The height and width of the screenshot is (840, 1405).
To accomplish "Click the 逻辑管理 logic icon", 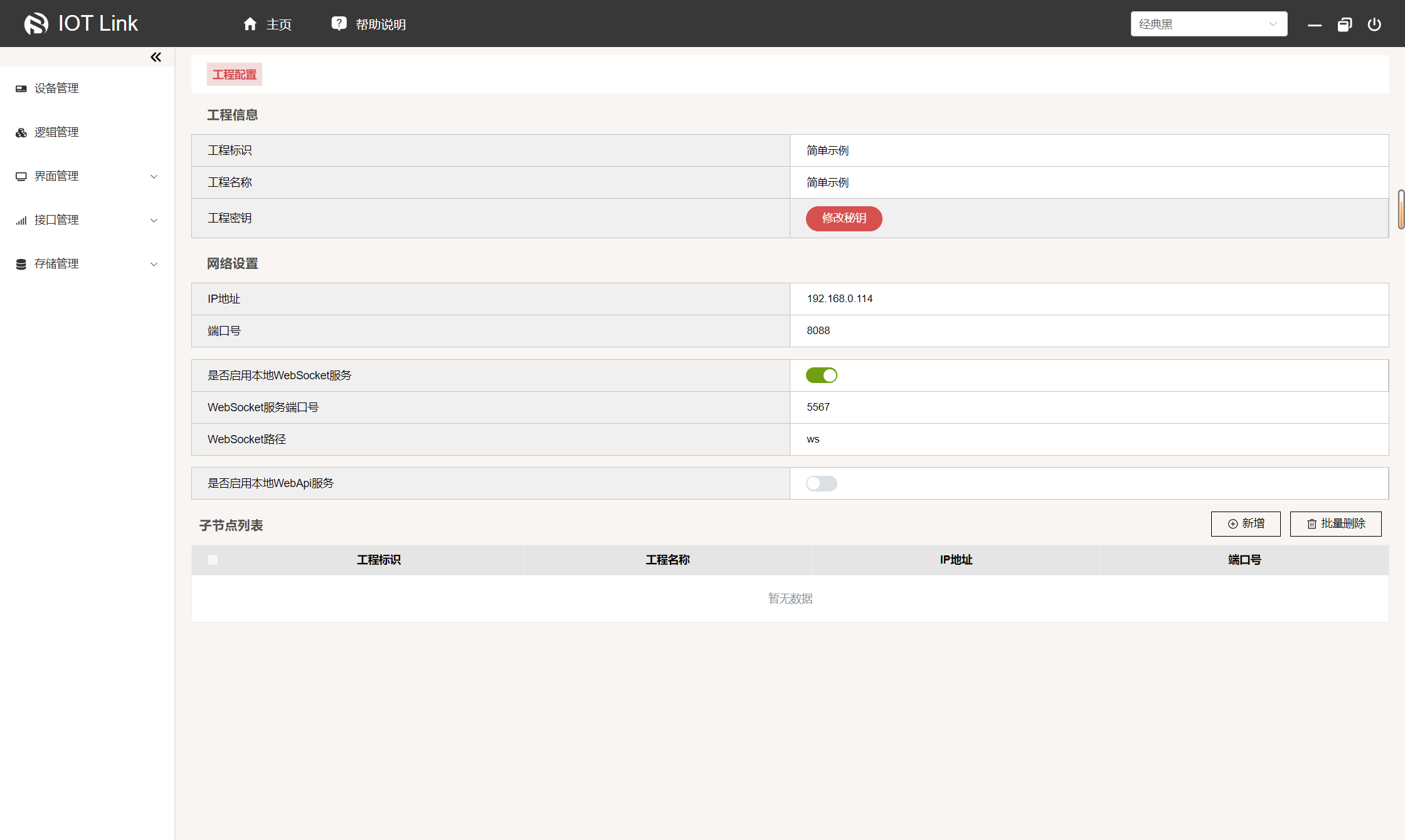I will (x=21, y=132).
